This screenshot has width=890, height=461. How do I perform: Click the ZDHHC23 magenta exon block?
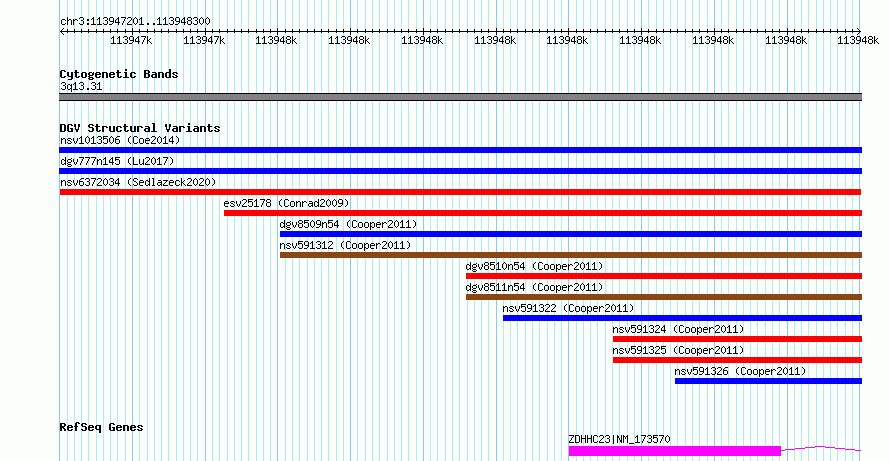point(675,451)
